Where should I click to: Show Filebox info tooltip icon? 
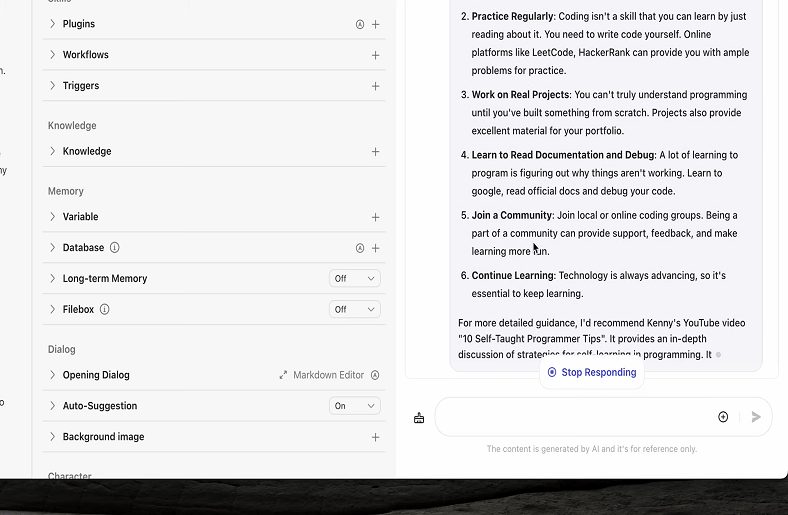point(105,310)
